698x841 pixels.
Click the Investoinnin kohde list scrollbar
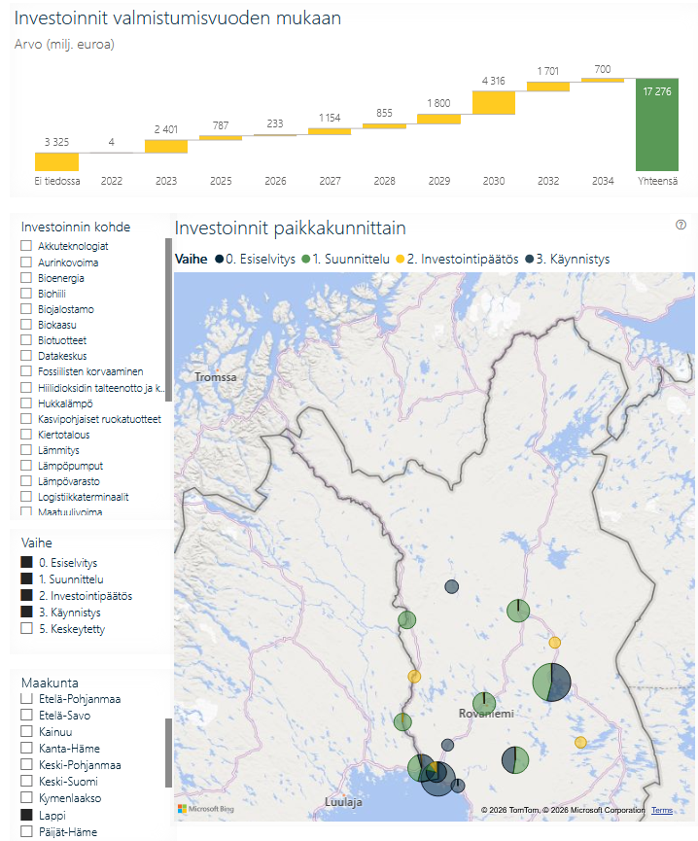pos(168,320)
